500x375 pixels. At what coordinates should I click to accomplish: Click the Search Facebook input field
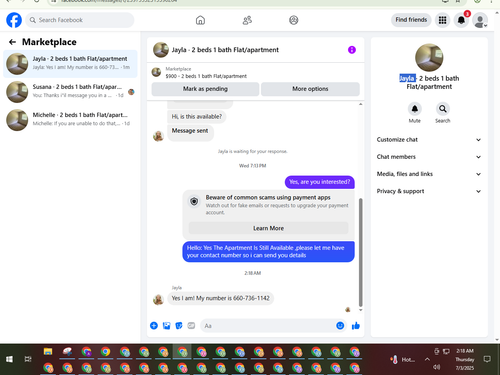tap(80, 20)
